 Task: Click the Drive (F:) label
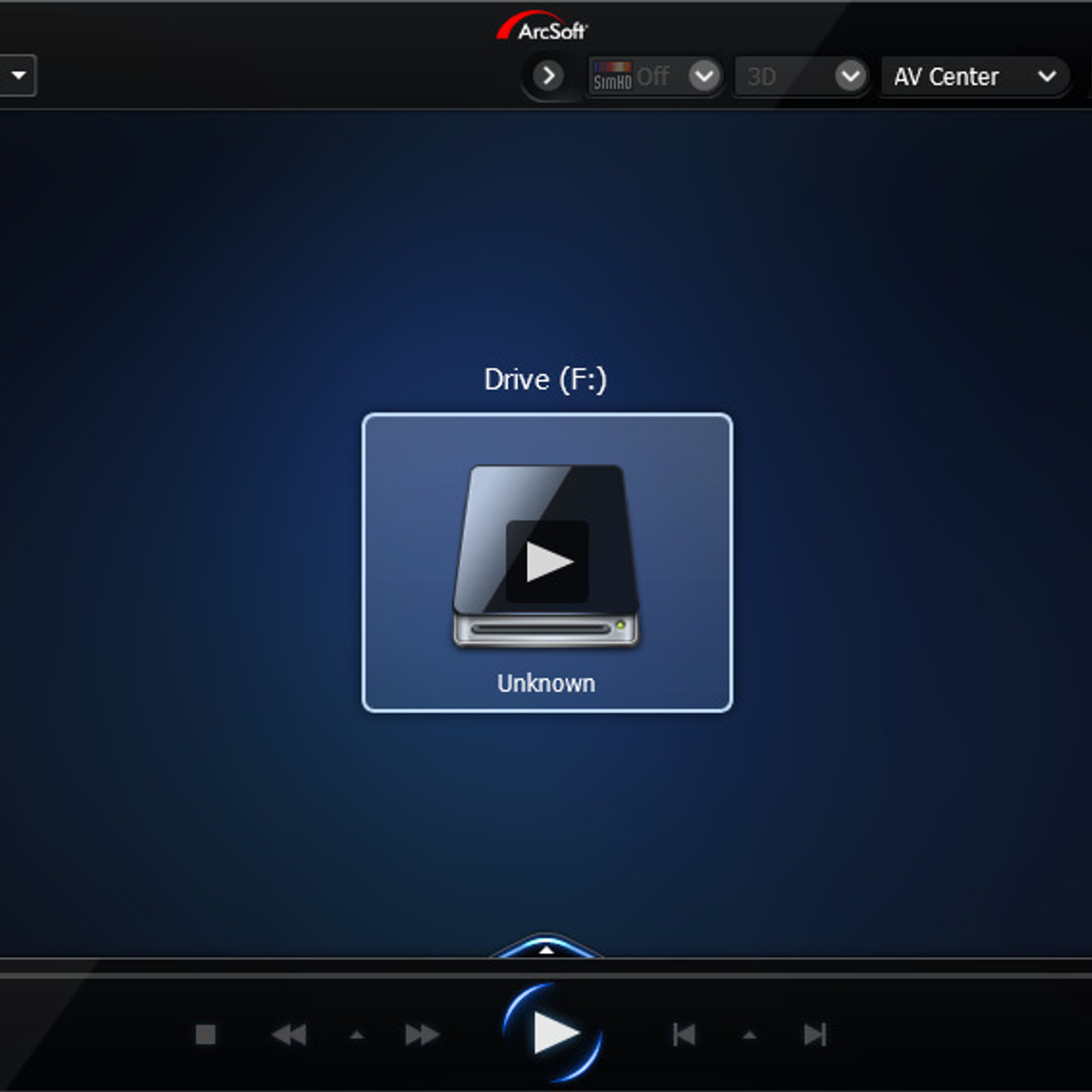point(545,379)
